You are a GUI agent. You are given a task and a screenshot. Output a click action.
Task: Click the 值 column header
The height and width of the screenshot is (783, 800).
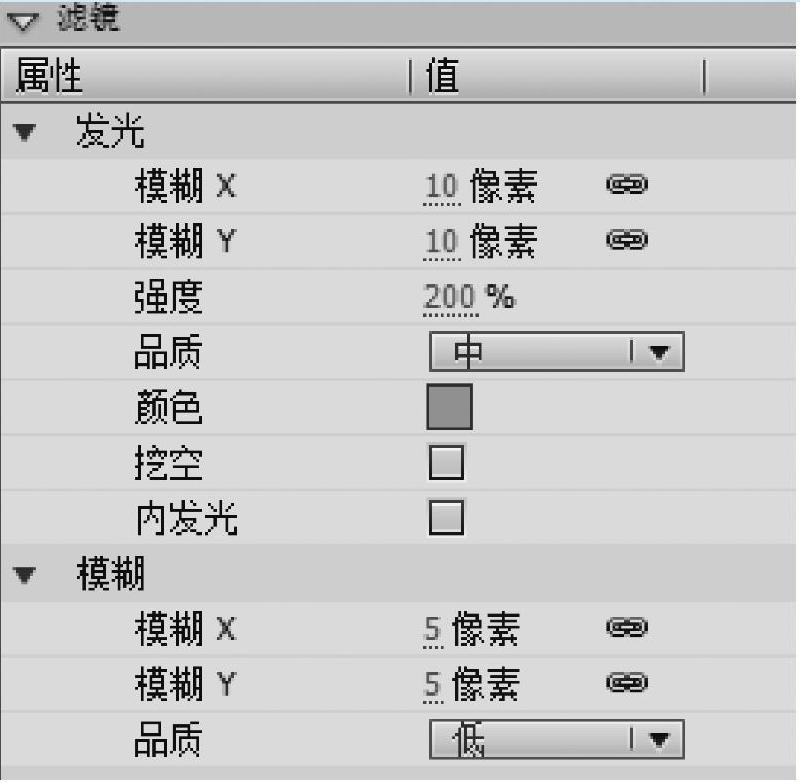444,77
